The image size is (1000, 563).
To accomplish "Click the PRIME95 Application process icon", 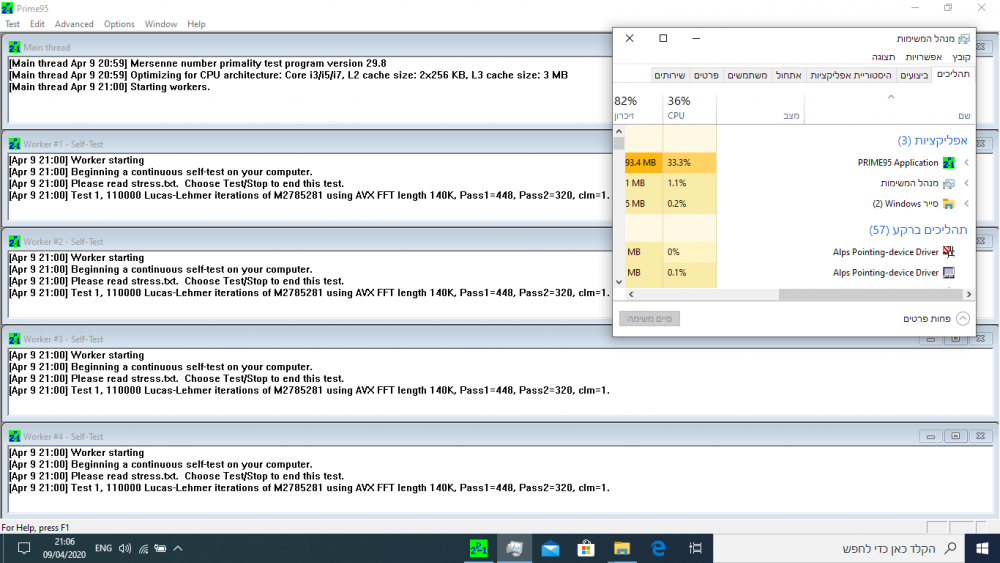I will coord(949,163).
